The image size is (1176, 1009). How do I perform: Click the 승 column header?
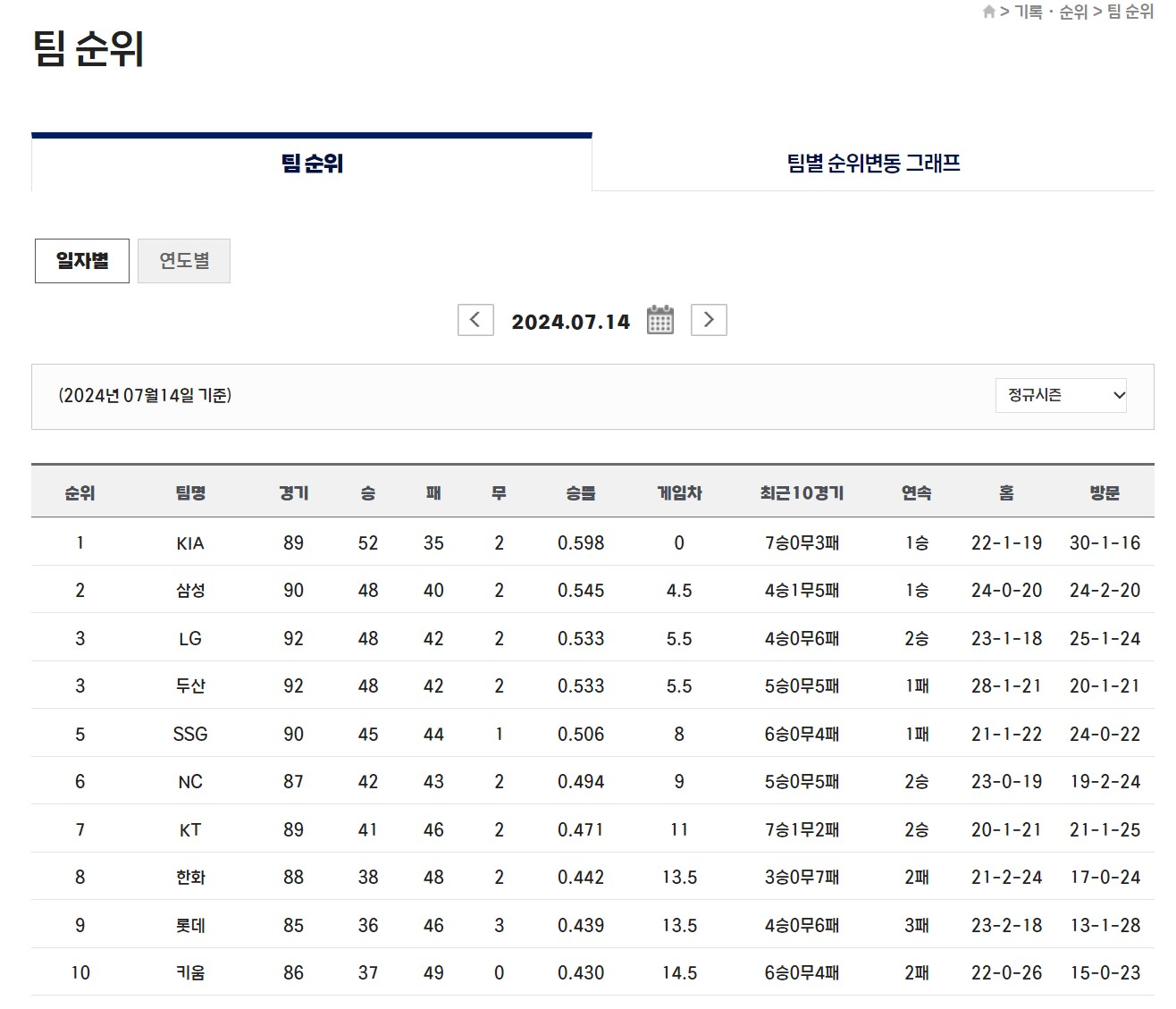point(368,492)
